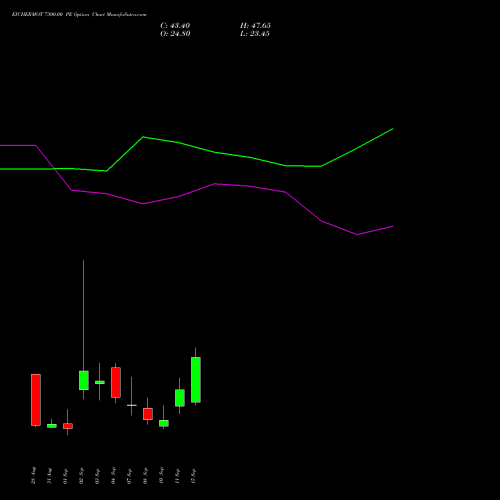
Task: Click the '31 Aug' date label
Action: (50, 476)
